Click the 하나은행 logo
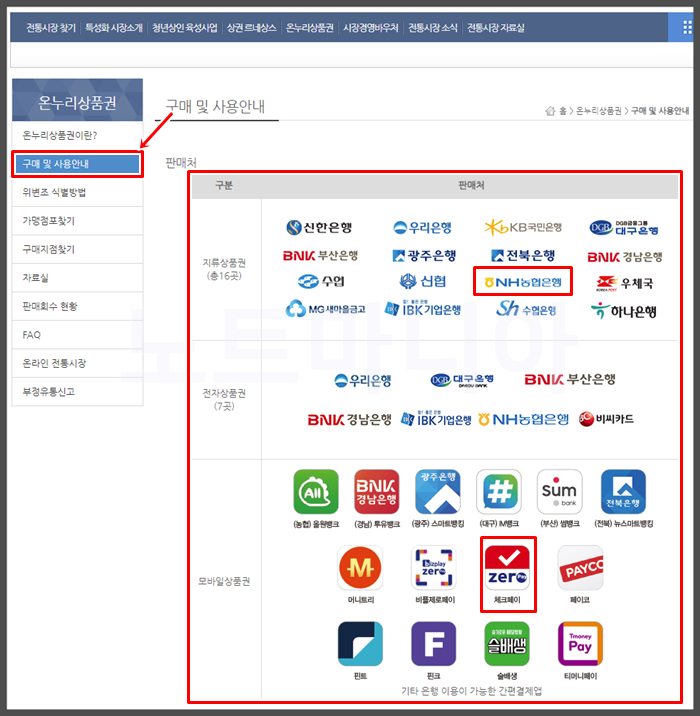700x716 pixels. click(624, 311)
